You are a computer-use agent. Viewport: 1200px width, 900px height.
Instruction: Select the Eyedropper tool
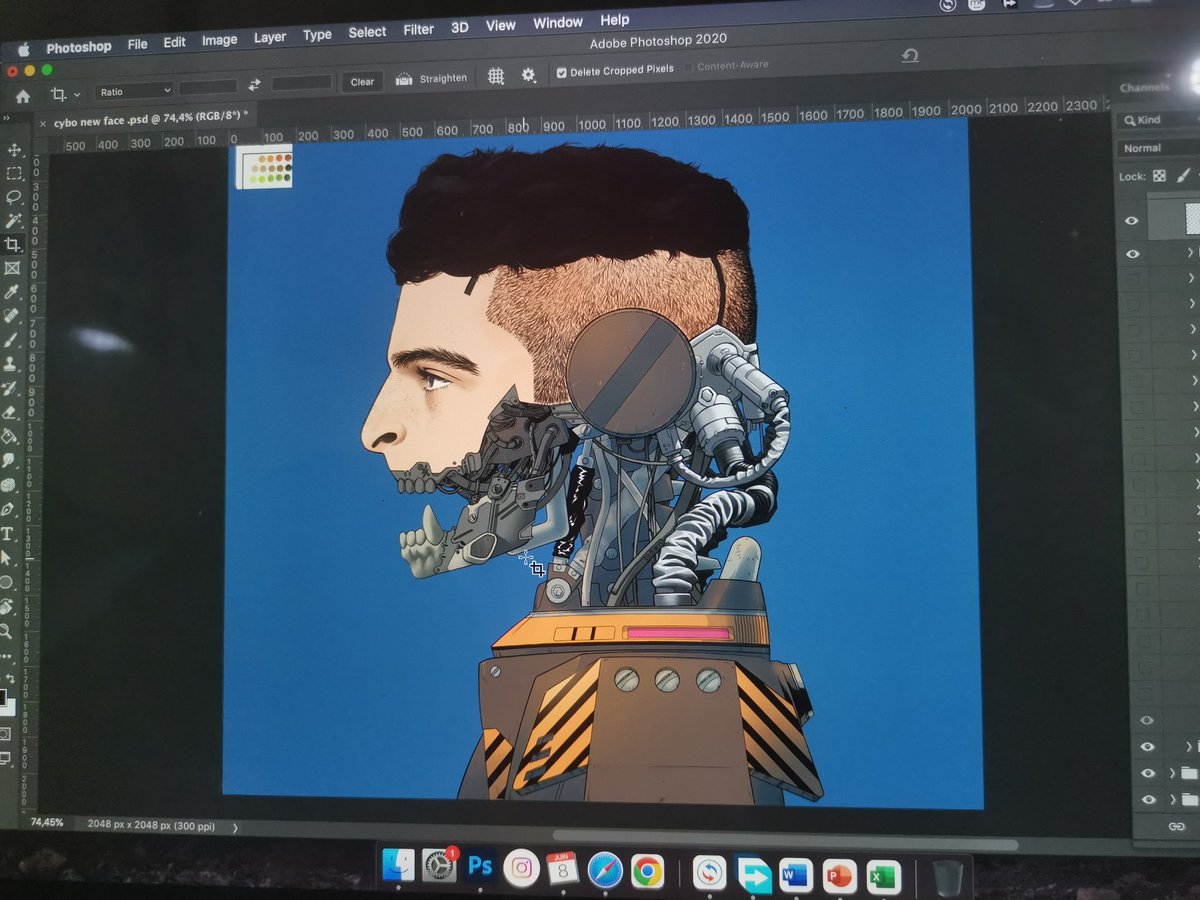point(12,293)
